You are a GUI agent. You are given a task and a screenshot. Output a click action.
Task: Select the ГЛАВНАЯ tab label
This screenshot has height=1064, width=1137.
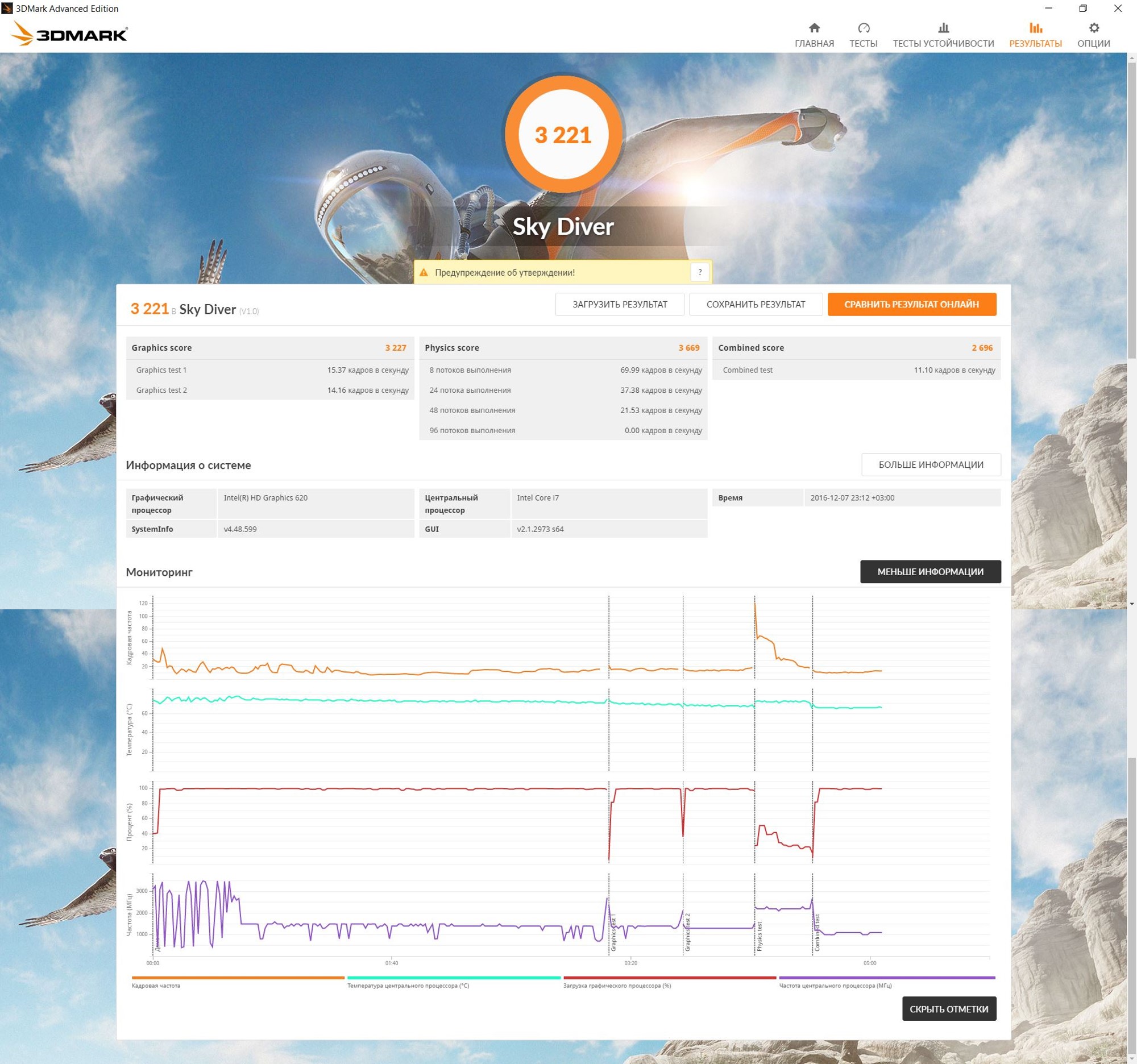coord(815,43)
